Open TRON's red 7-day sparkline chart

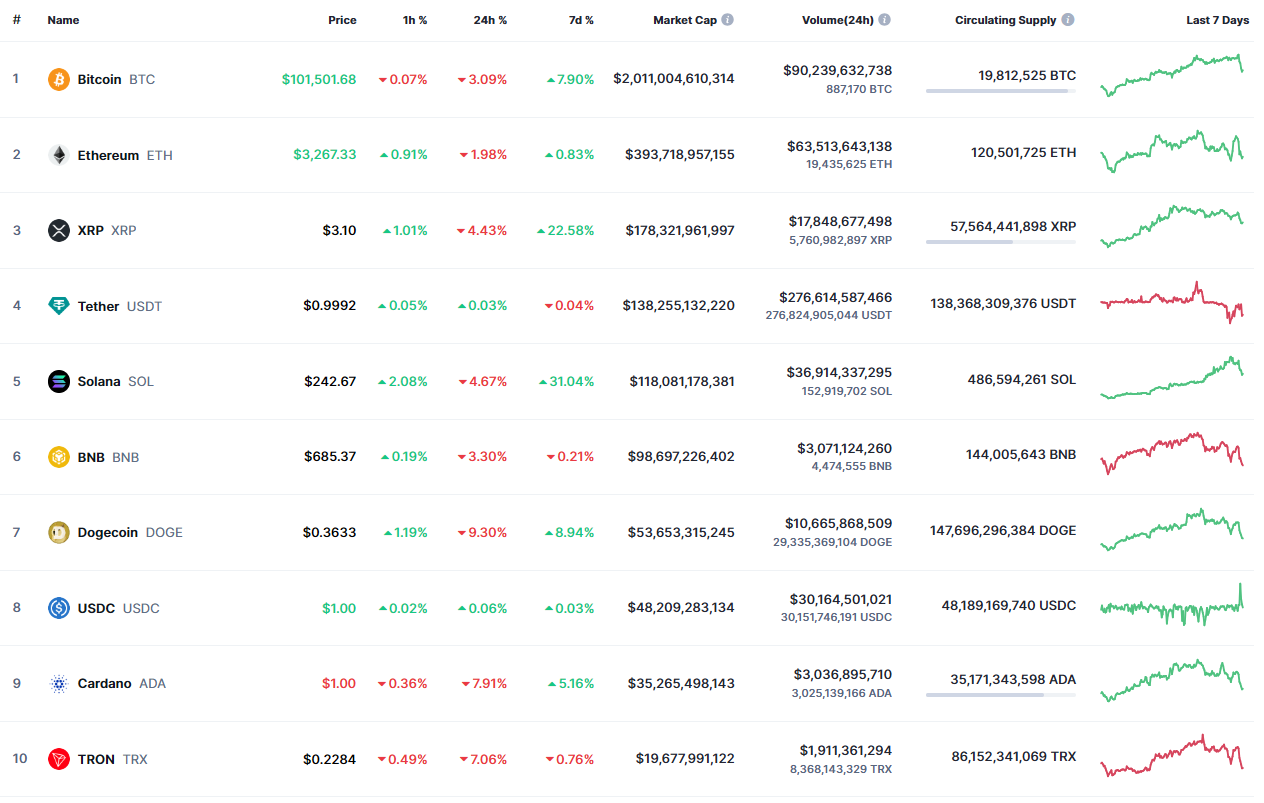point(1172,755)
